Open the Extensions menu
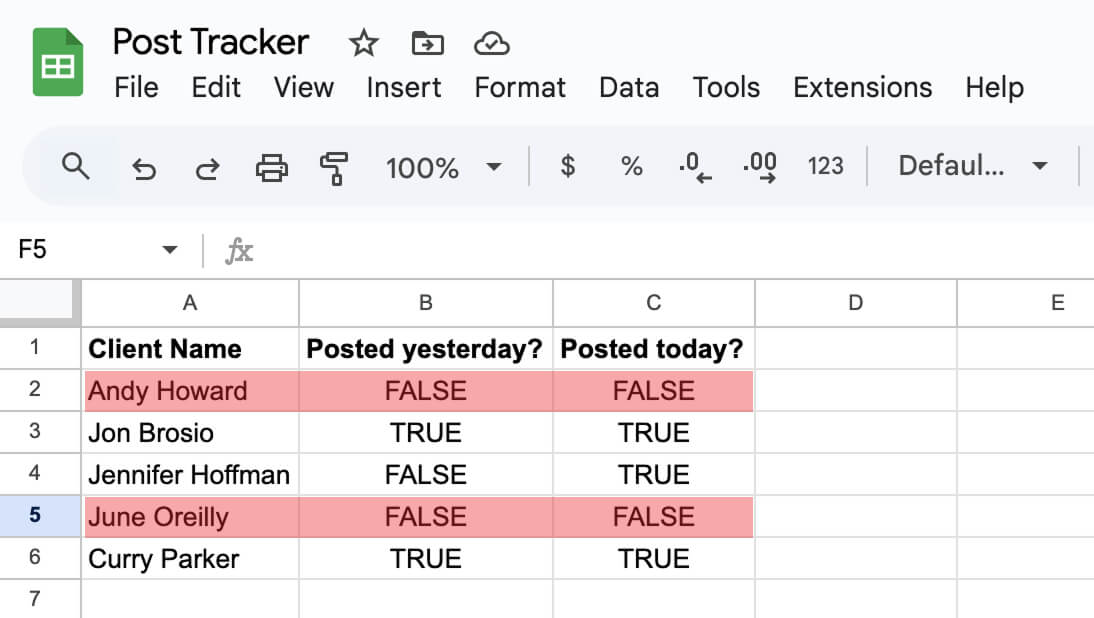Screen dimensions: 1094x618 pos(862,88)
